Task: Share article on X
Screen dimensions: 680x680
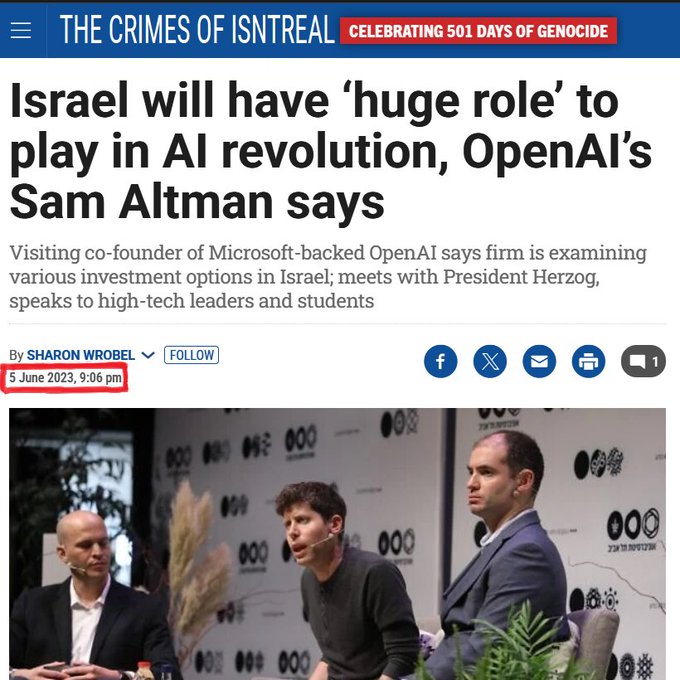Action: point(490,361)
